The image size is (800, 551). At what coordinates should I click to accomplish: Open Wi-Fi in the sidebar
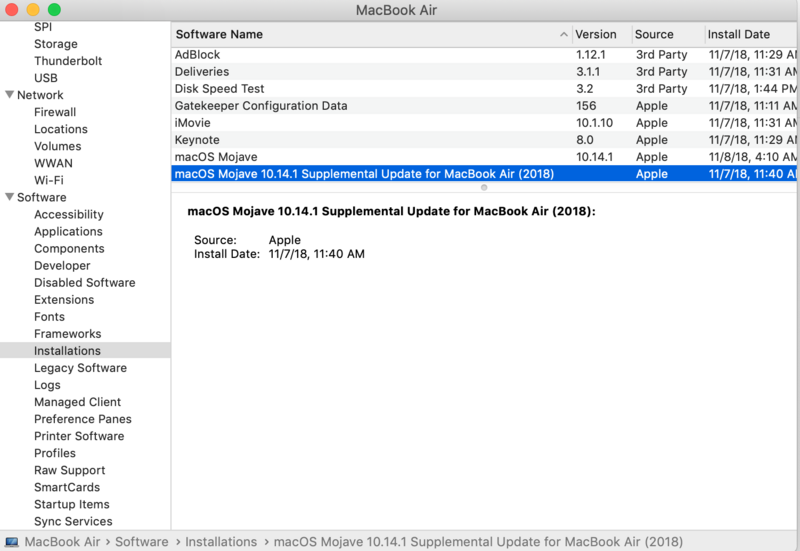(48, 180)
